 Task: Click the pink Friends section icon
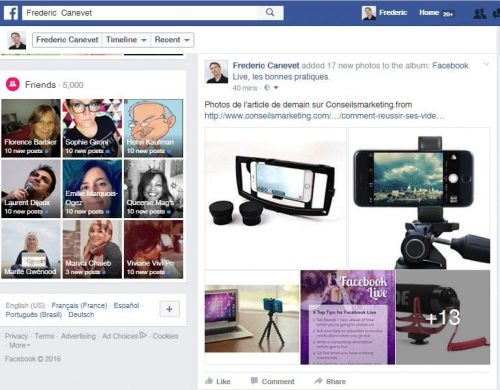coord(13,84)
